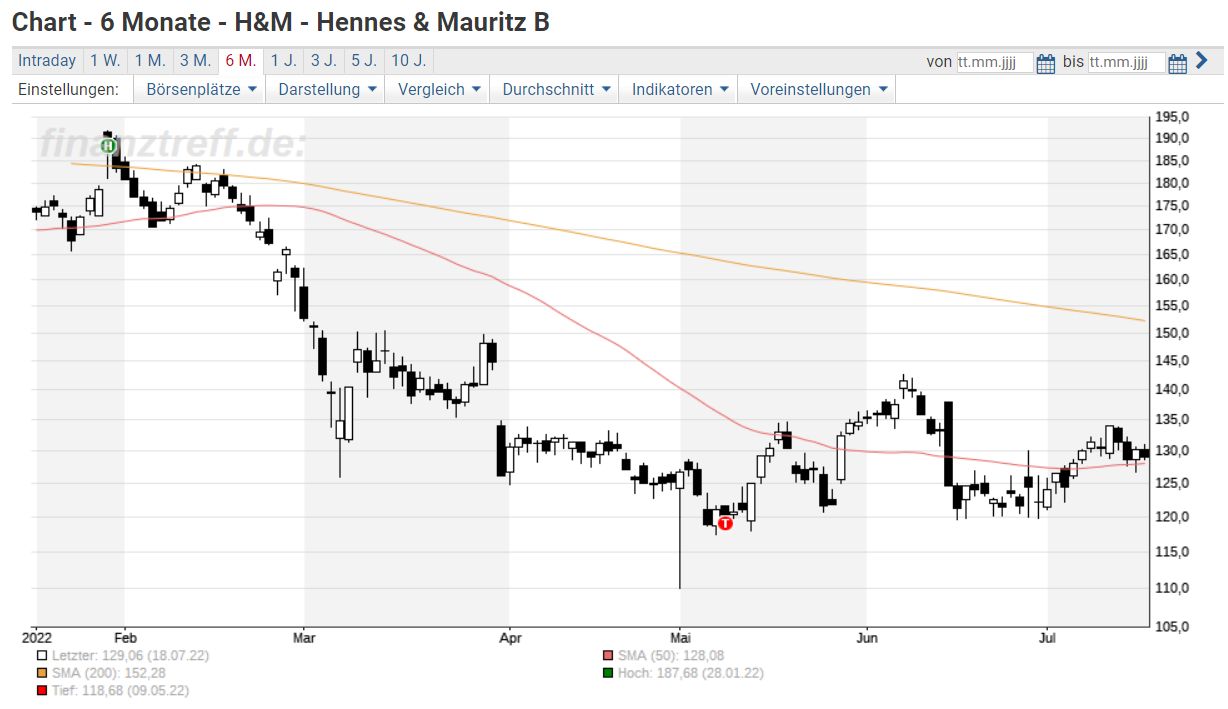Click the 'SMA (50): 128,08' legend text
The width and height of the screenshot is (1228, 709).
point(670,655)
